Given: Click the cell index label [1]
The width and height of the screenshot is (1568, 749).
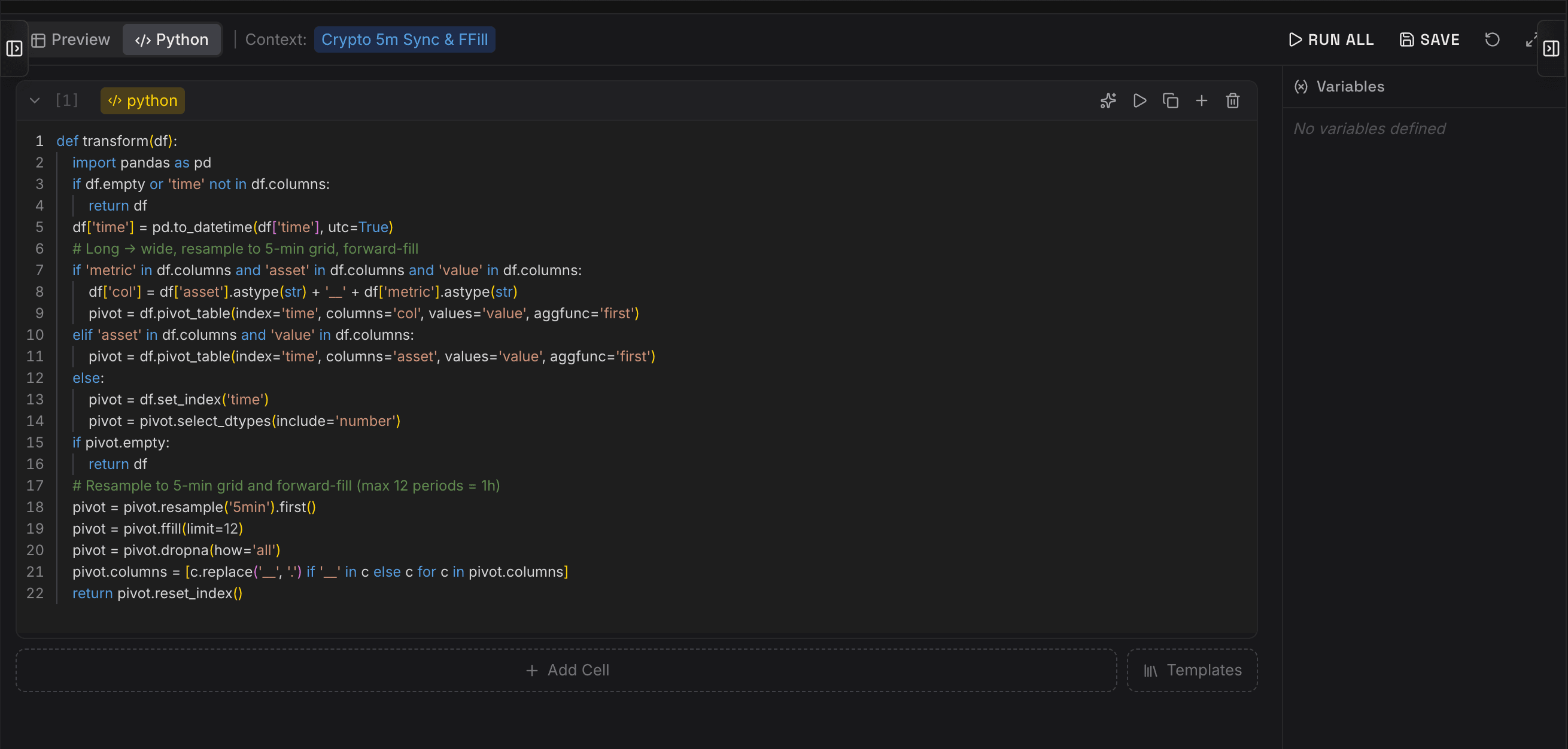Looking at the screenshot, I should [67, 101].
